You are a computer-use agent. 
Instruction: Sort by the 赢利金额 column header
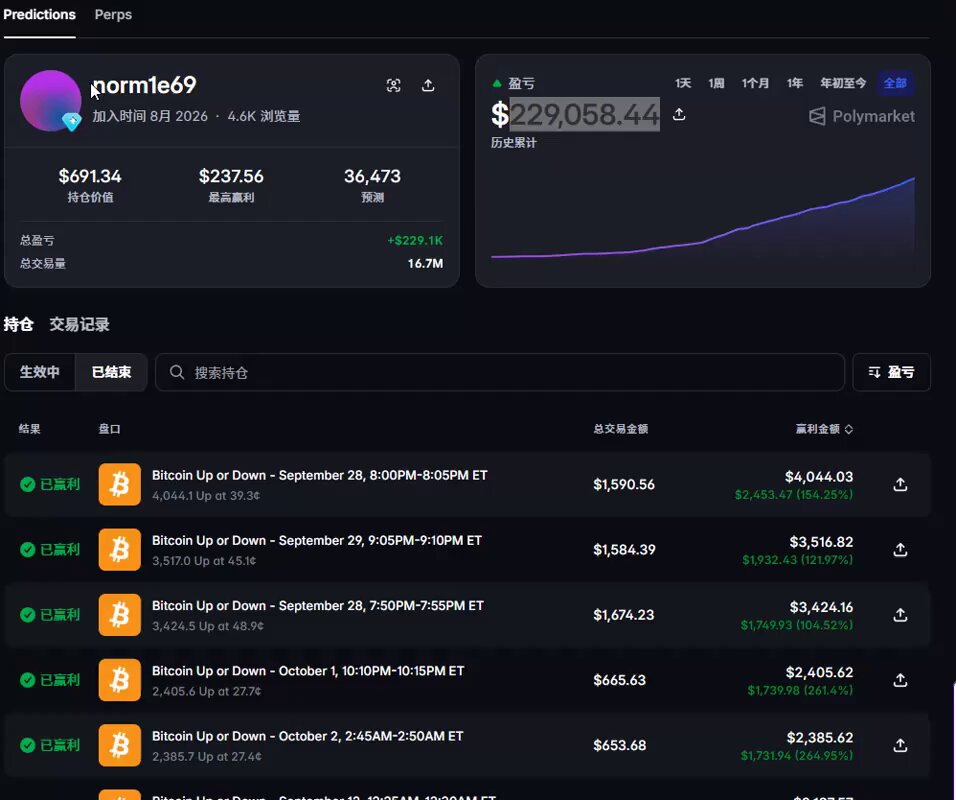824,429
